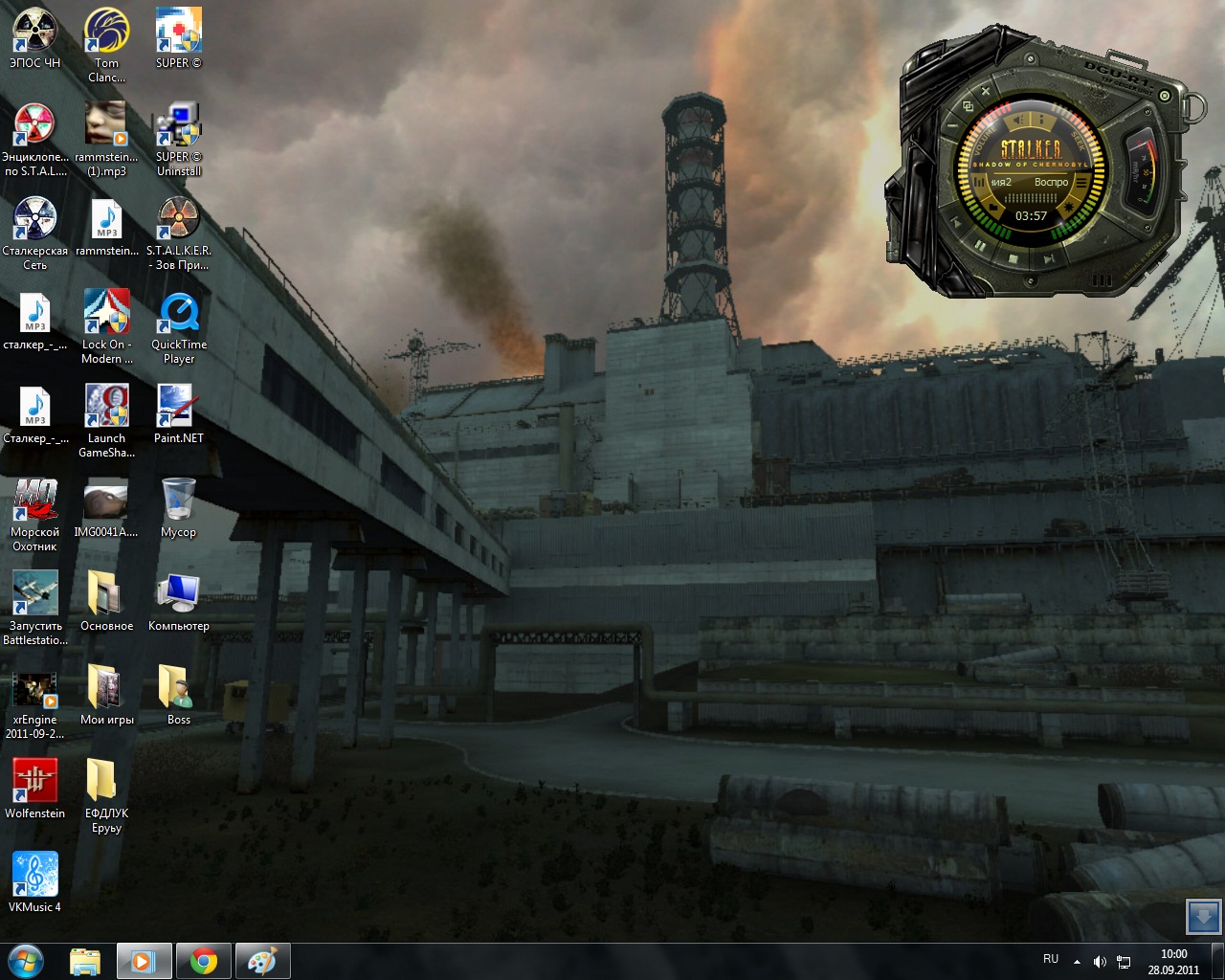Open the Мои игры folder
Image resolution: width=1225 pixels, height=980 pixels.
(x=106, y=697)
